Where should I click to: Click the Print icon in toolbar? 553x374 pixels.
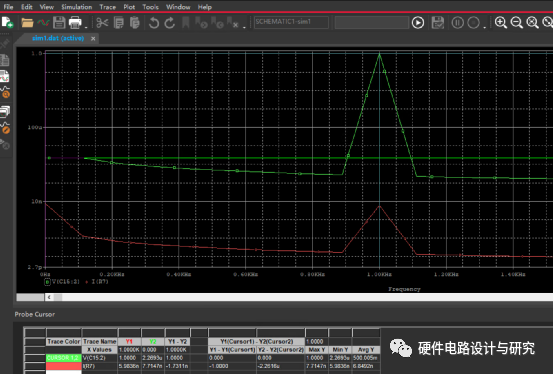point(75,23)
